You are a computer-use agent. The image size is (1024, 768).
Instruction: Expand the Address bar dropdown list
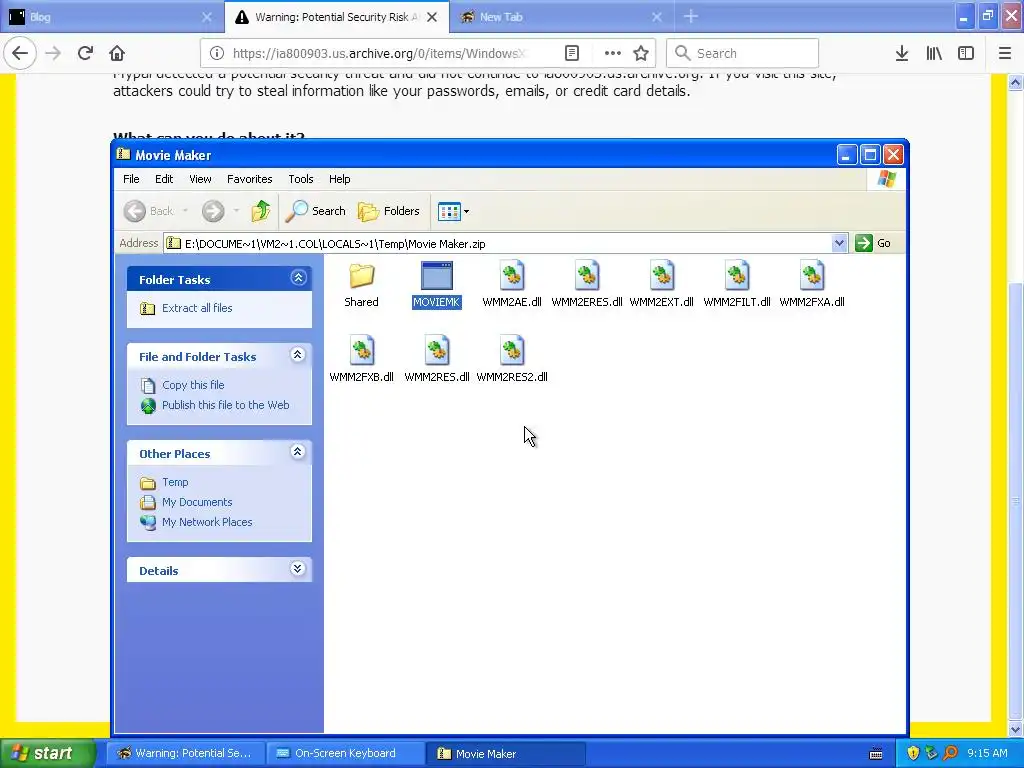pos(839,244)
